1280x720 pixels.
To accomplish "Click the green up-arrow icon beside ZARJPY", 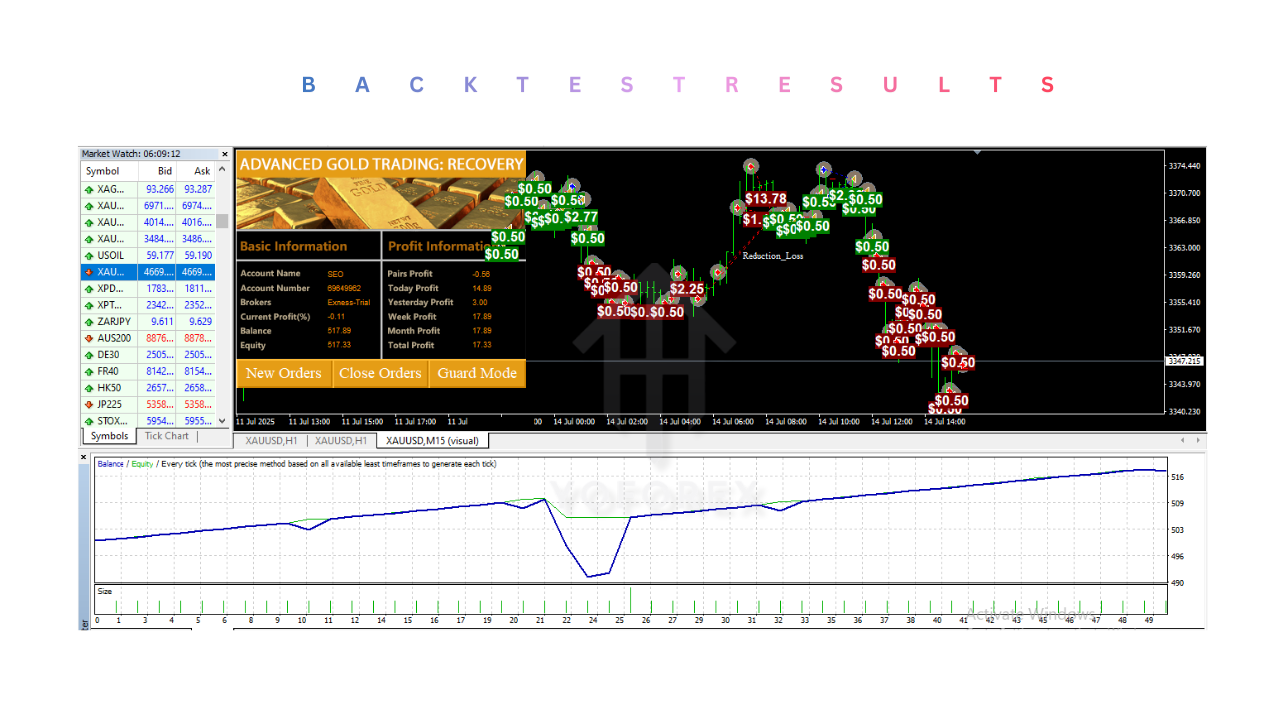I will tap(88, 321).
